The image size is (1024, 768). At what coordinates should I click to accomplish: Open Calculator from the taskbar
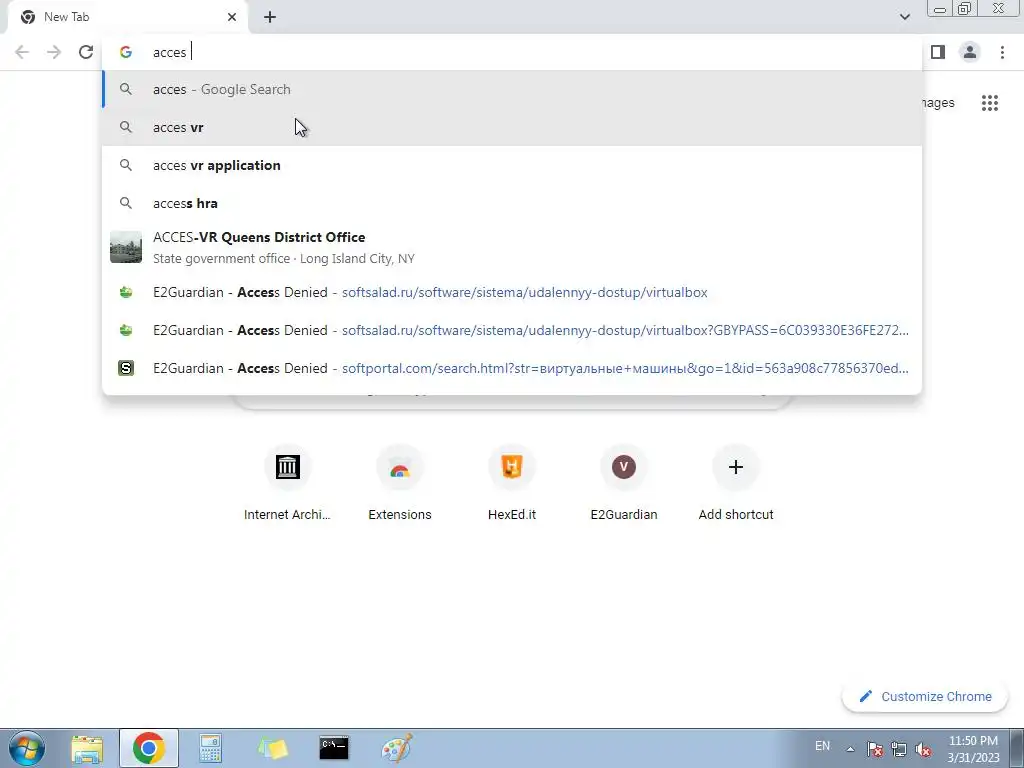(x=210, y=748)
